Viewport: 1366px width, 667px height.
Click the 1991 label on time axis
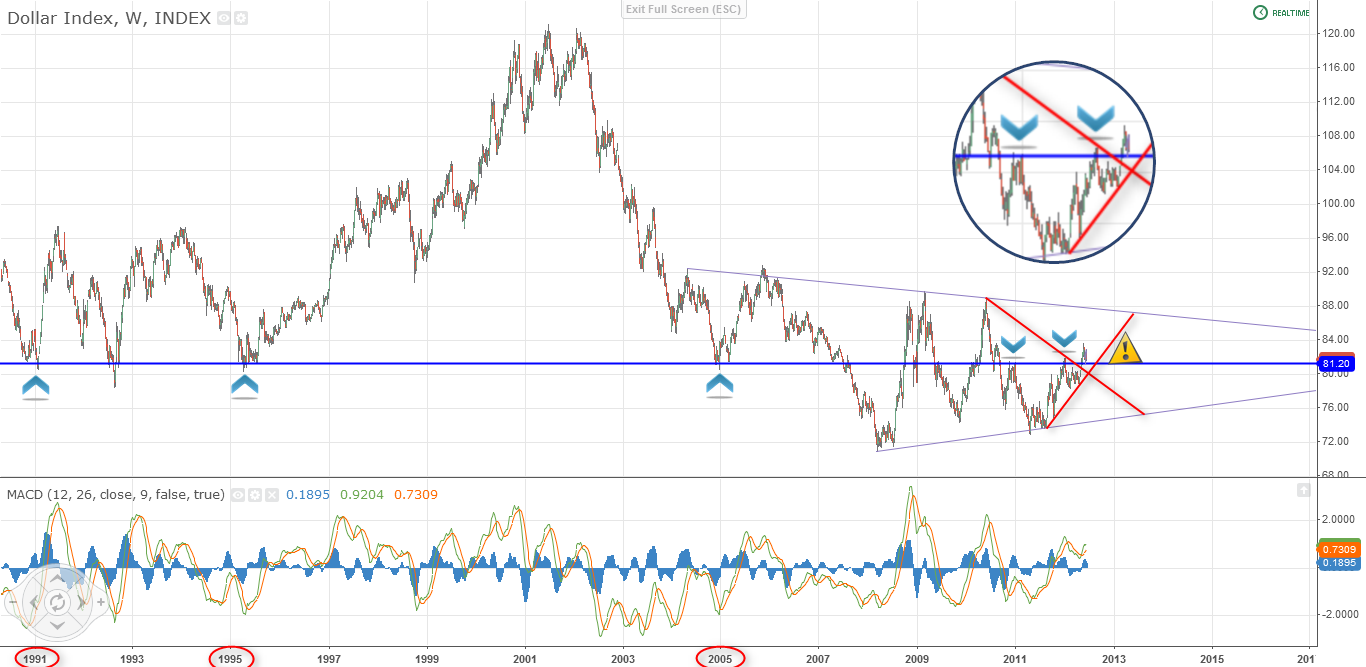coord(36,658)
